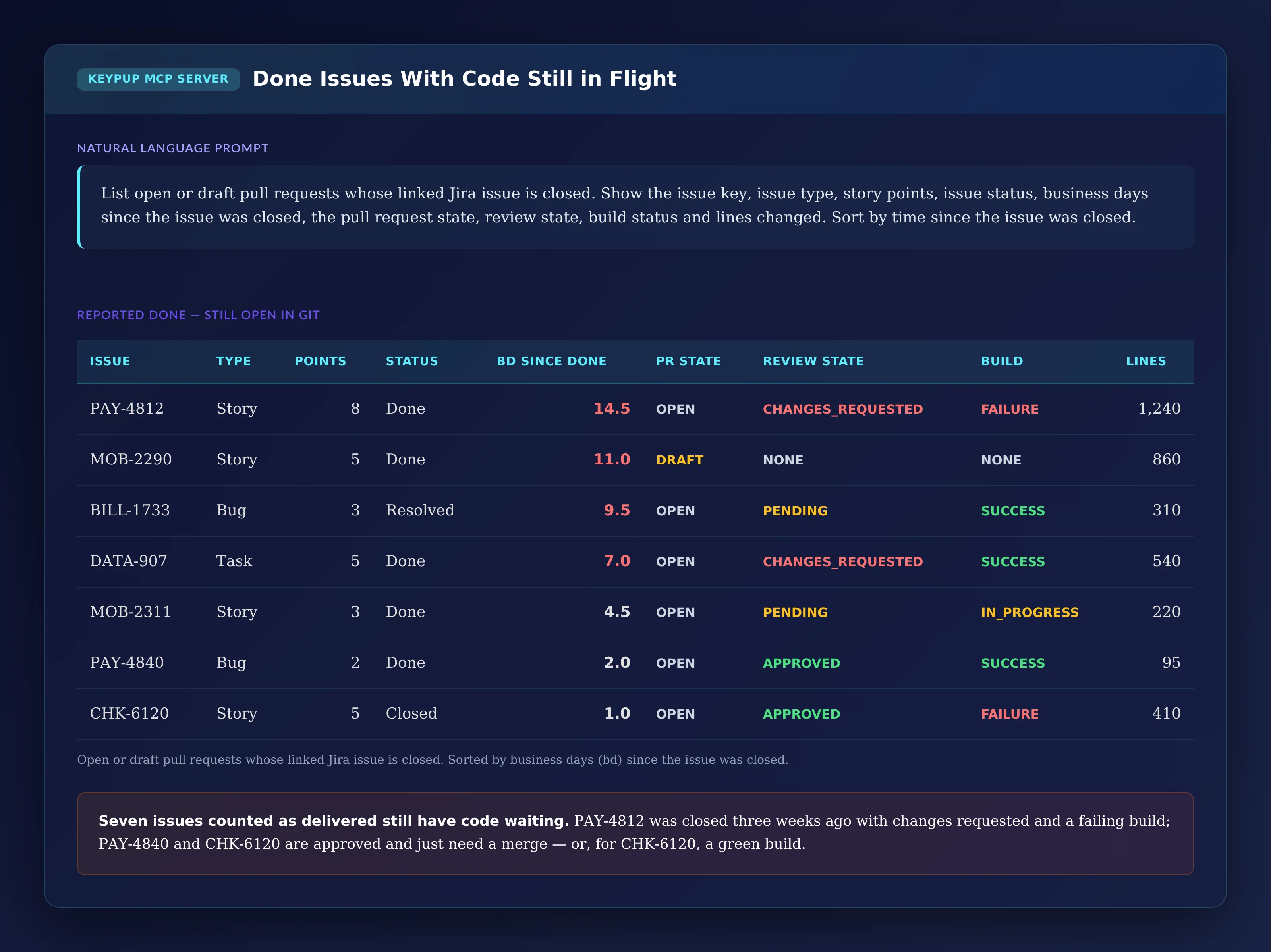Image resolution: width=1271 pixels, height=952 pixels.
Task: Click the 'Seven issues counted as delivered' summary box
Action: click(635, 834)
